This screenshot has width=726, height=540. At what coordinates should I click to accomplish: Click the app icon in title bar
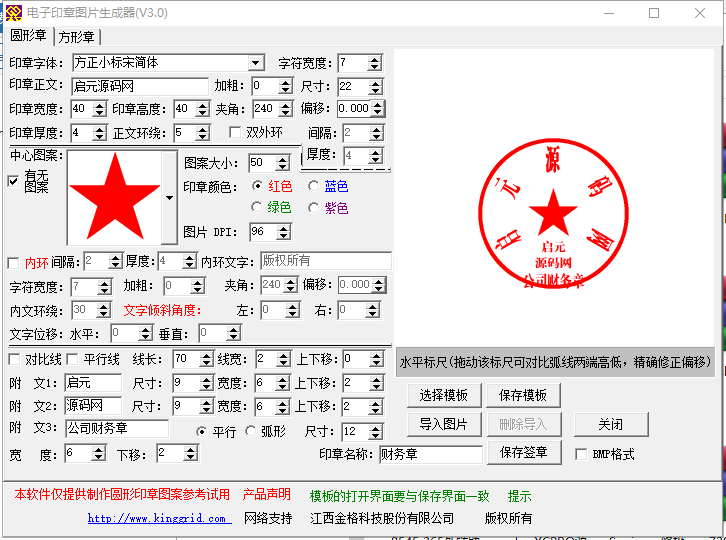click(13, 13)
